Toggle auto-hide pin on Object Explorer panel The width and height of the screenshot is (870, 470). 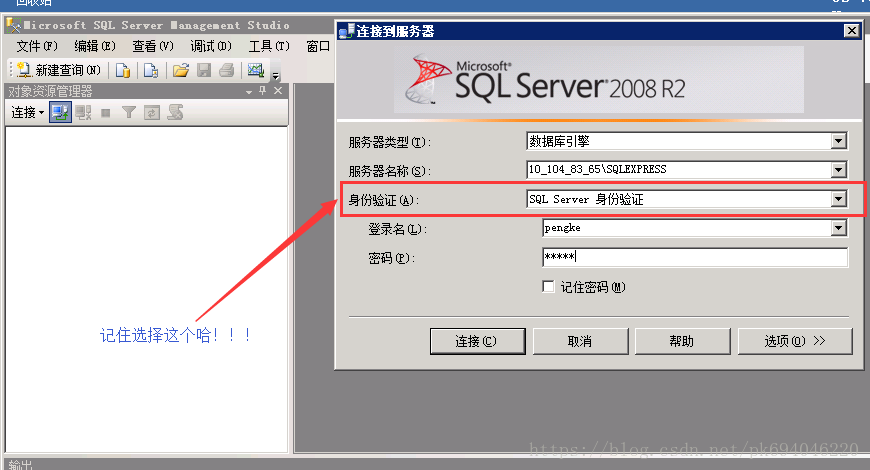(263, 90)
